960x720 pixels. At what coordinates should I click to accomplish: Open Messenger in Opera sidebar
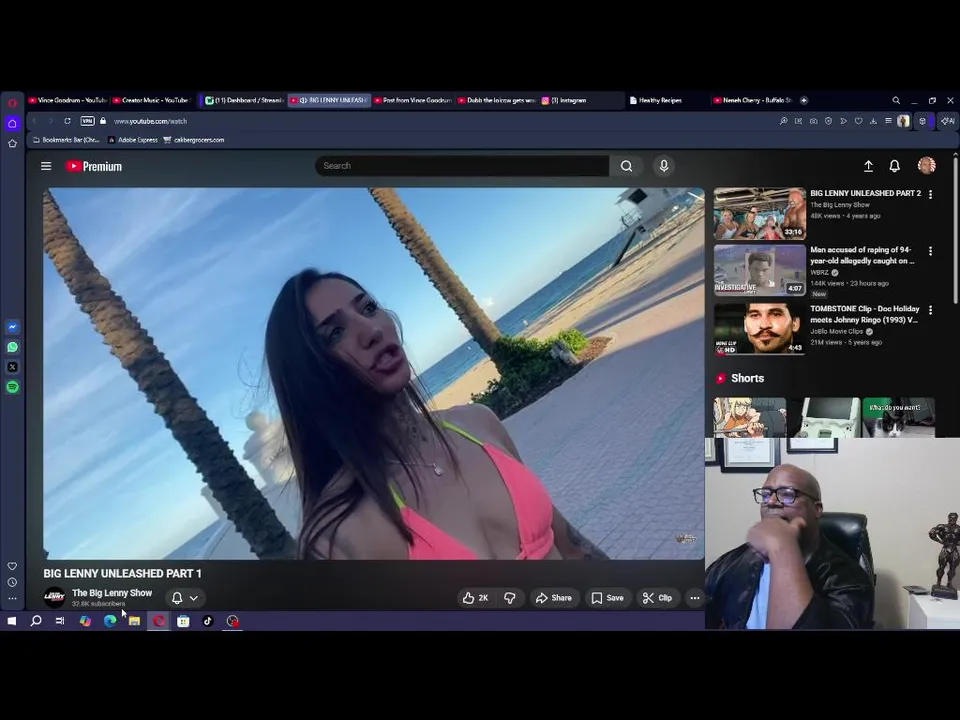coord(12,327)
